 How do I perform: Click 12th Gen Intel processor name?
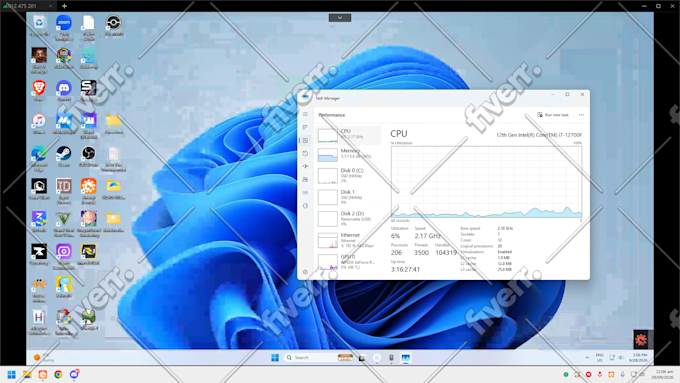tap(539, 135)
